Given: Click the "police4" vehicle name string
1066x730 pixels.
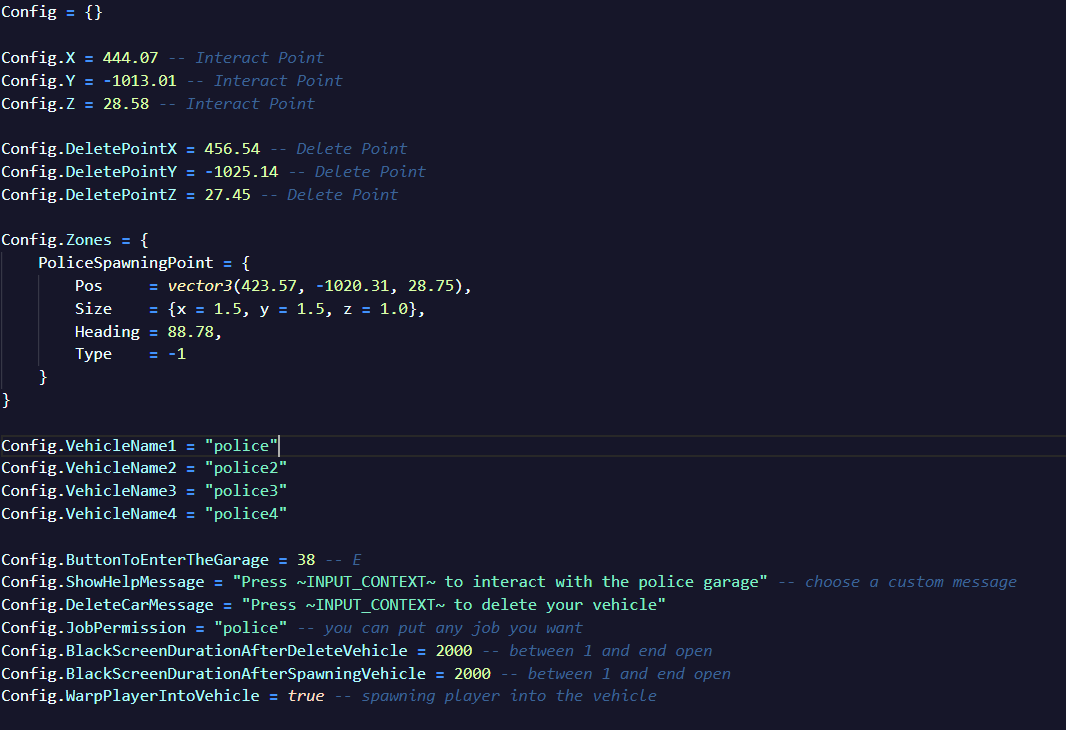Looking at the screenshot, I should point(245,514).
